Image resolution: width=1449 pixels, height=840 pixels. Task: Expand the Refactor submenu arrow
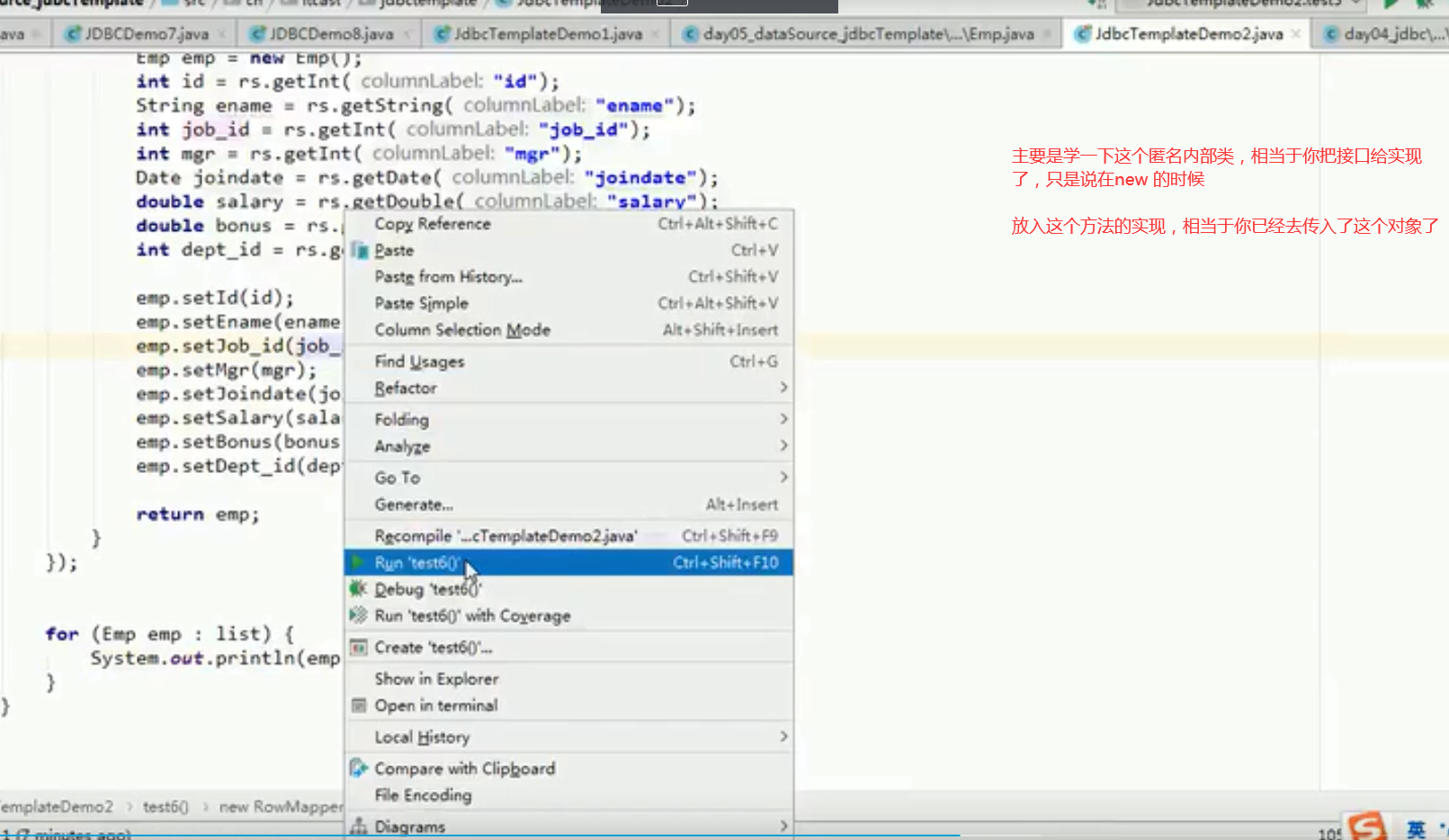point(783,388)
